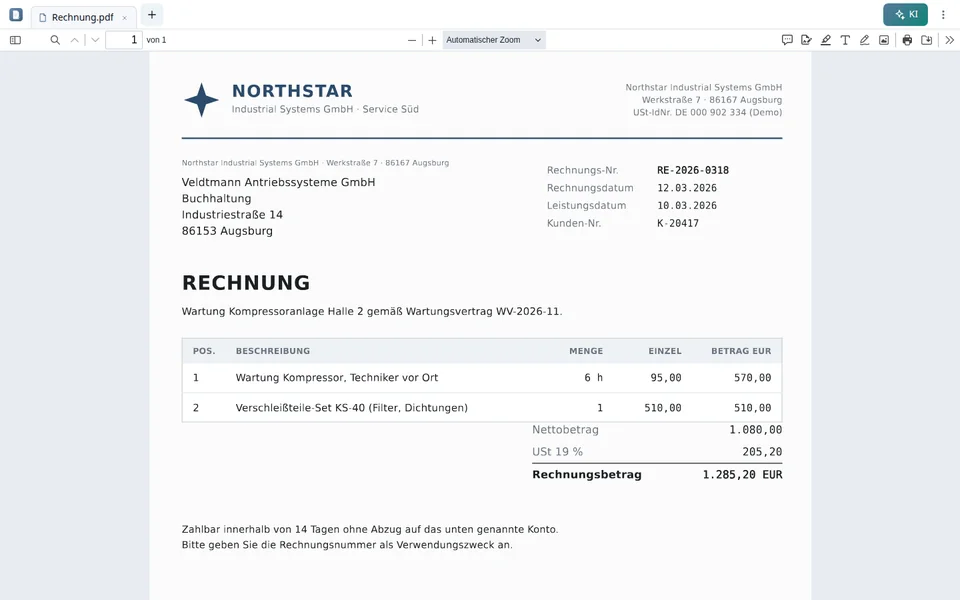Expand the tools overflow chevron menu
This screenshot has height=600, width=960.
(950, 40)
